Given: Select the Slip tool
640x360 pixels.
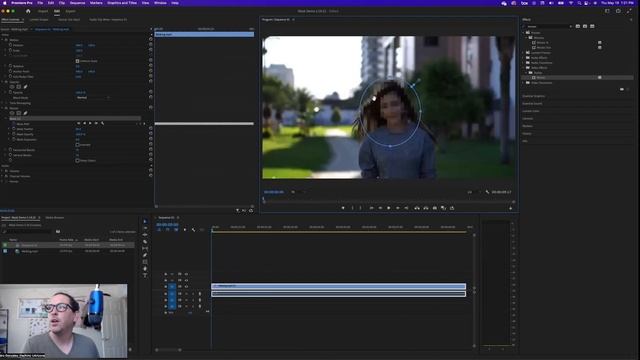Looking at the screenshot, I should pos(145,248).
